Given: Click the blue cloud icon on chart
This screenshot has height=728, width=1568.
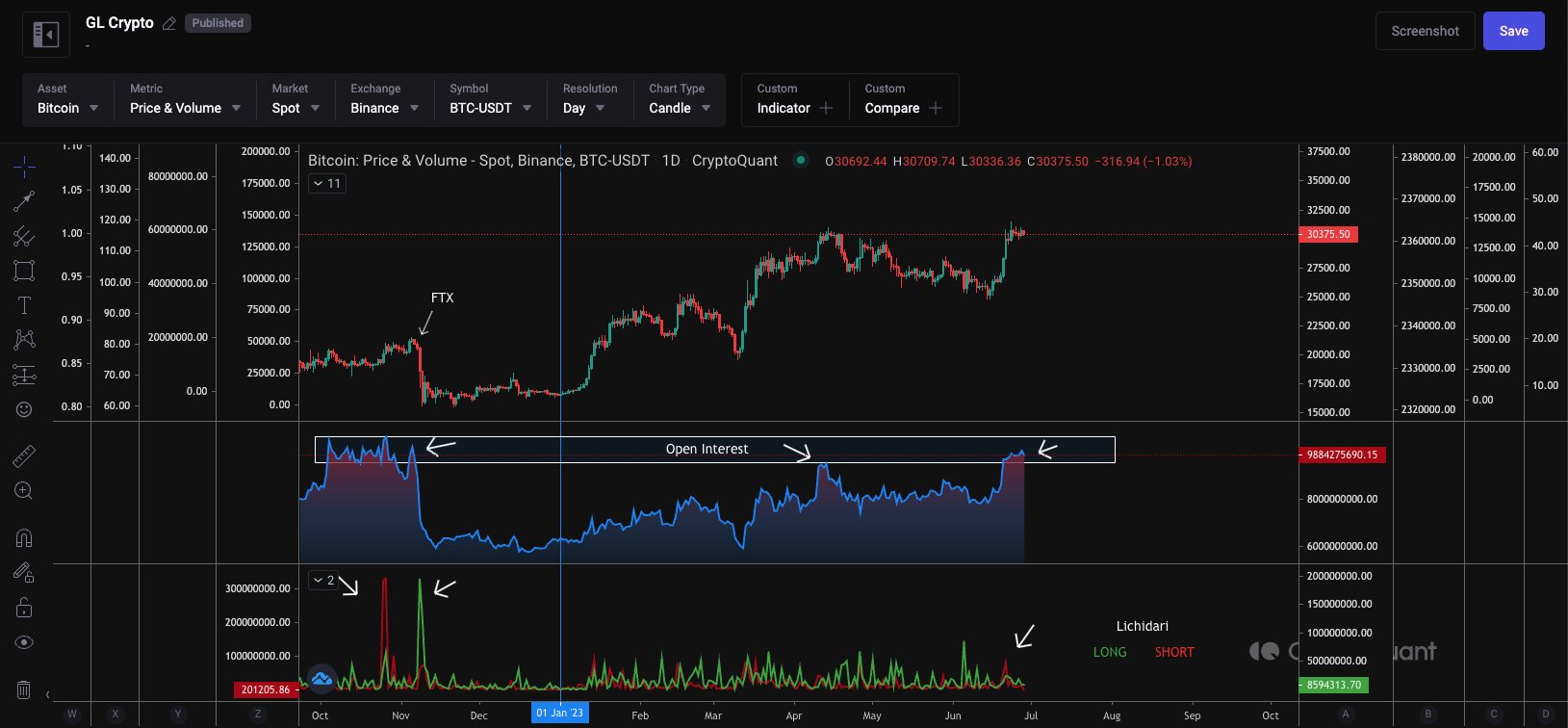Looking at the screenshot, I should [x=321, y=678].
